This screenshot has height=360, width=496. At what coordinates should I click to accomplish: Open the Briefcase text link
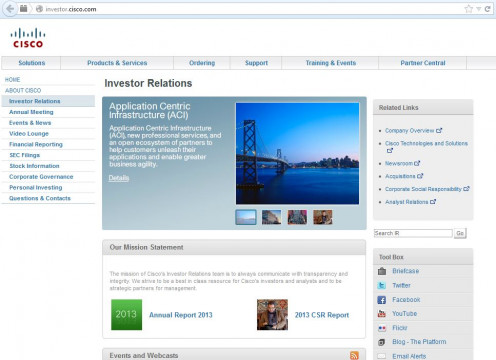(406, 271)
